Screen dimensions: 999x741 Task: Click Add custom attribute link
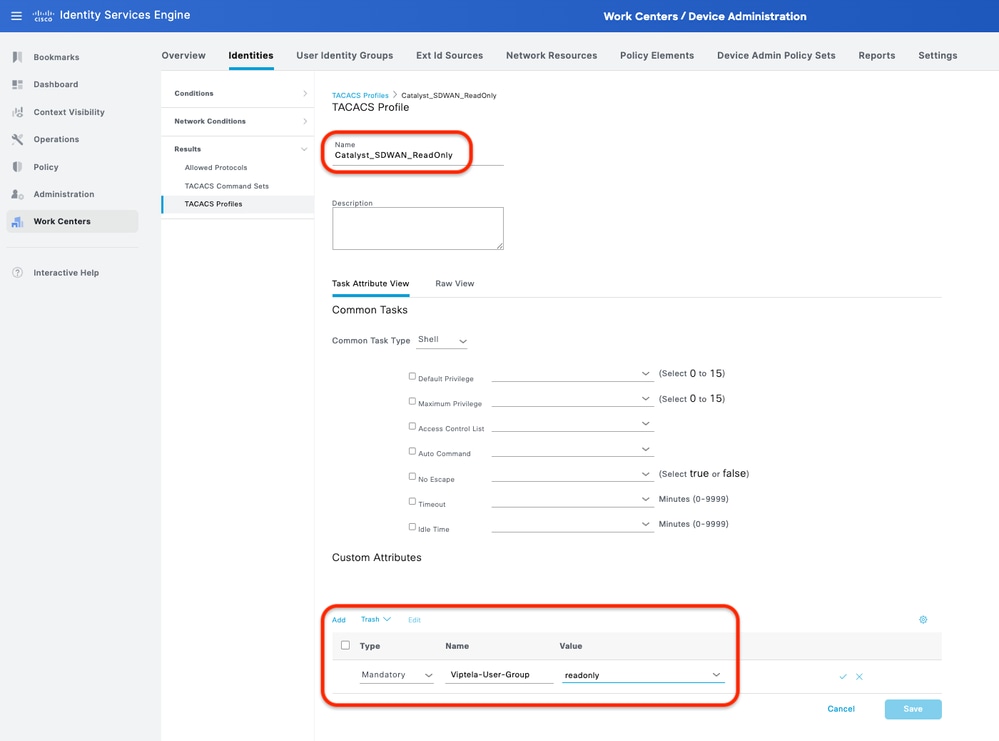click(339, 620)
